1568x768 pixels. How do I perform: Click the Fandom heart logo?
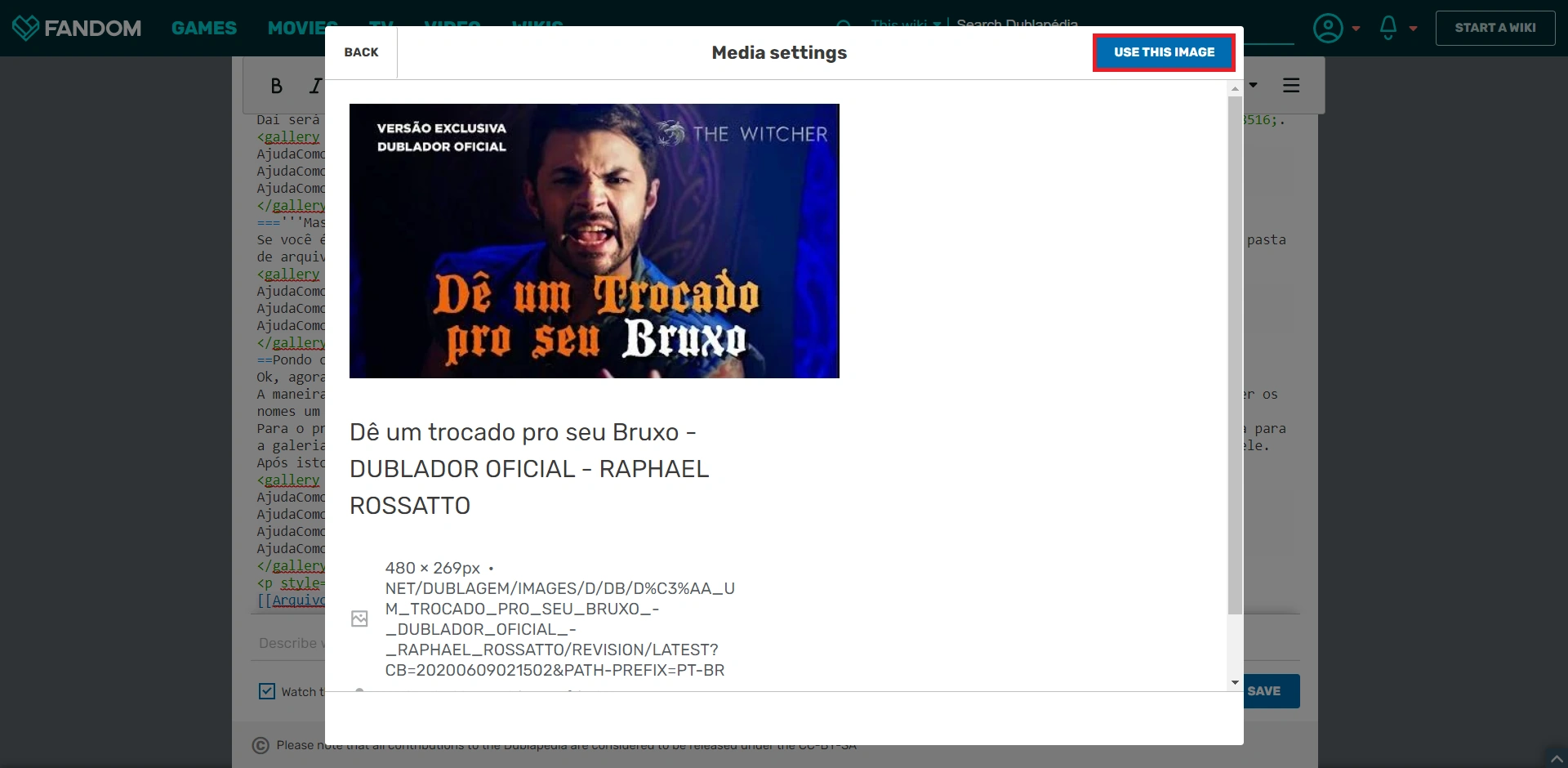pyautogui.click(x=25, y=28)
